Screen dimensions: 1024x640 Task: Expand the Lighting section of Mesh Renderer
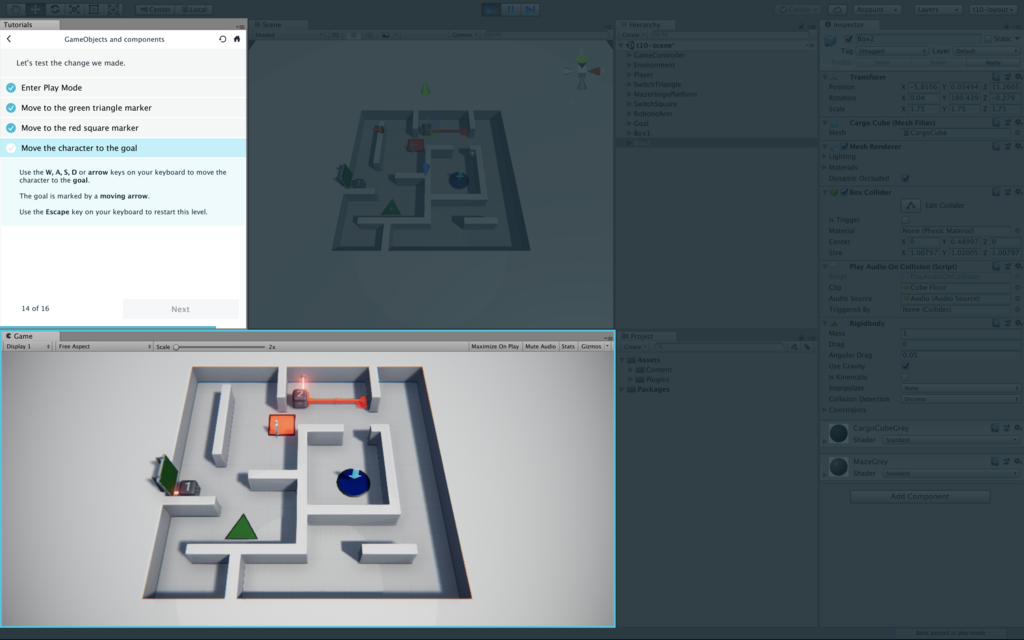point(825,157)
